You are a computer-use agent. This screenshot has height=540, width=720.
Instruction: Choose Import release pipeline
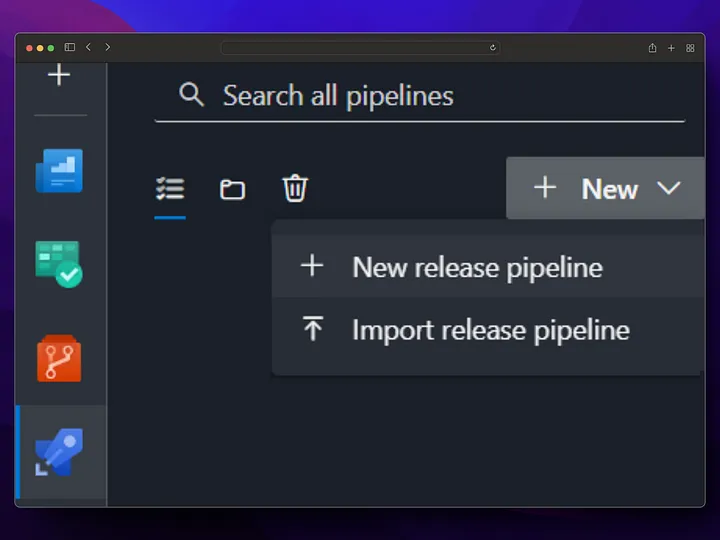tap(488, 329)
